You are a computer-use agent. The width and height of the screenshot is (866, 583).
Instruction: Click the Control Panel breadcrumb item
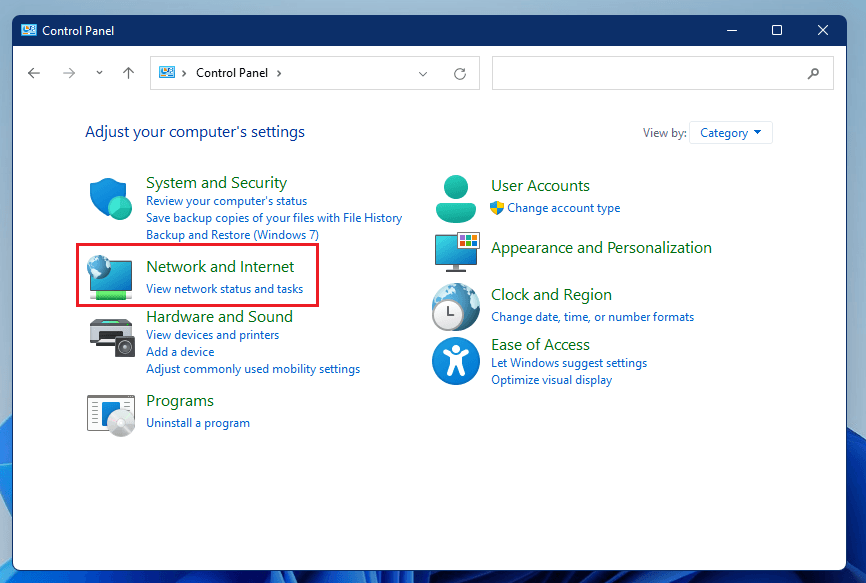[232, 73]
